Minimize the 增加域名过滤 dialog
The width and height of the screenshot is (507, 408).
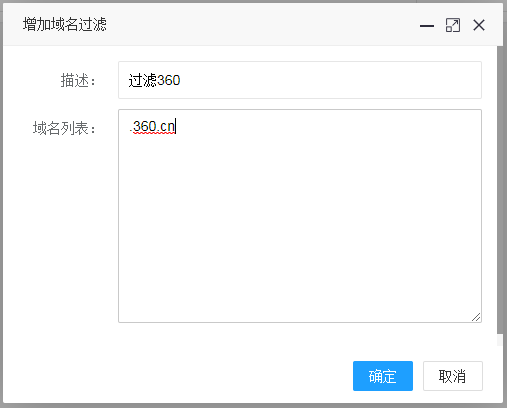pos(427,25)
